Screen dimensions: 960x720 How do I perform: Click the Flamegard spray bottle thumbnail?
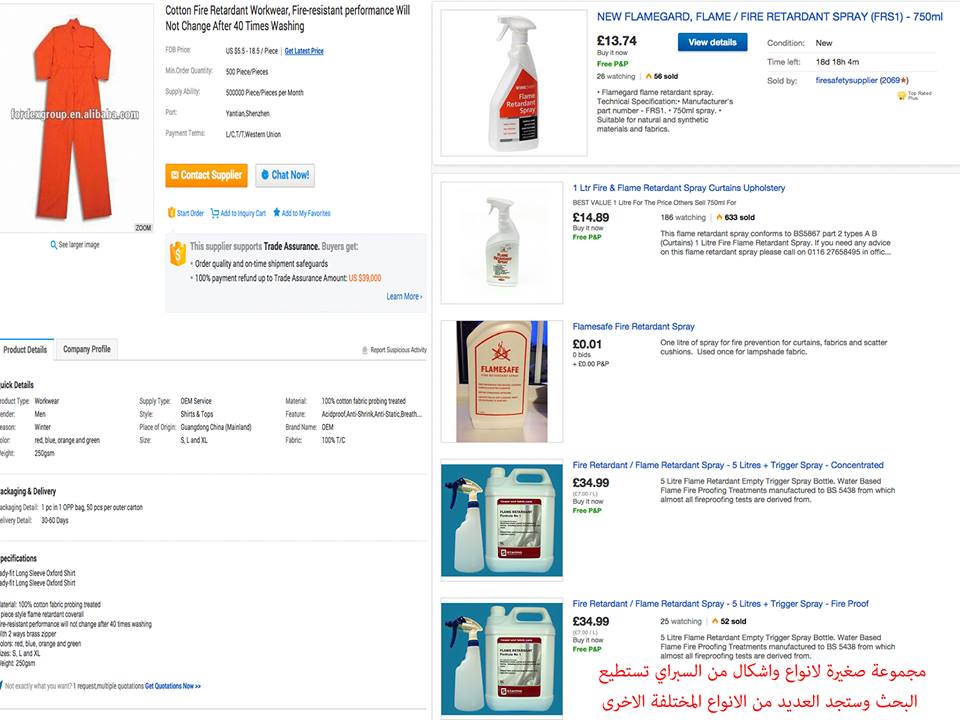pos(501,83)
